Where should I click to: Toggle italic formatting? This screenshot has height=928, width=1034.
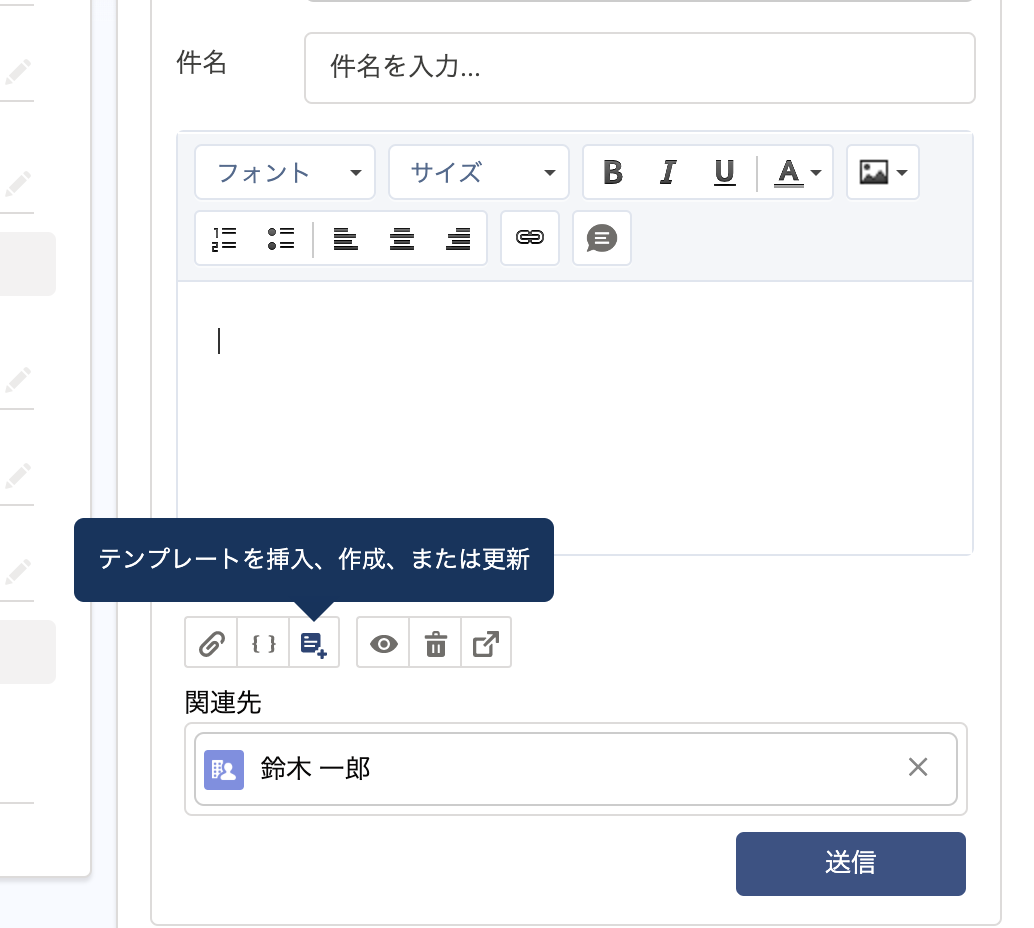[668, 173]
